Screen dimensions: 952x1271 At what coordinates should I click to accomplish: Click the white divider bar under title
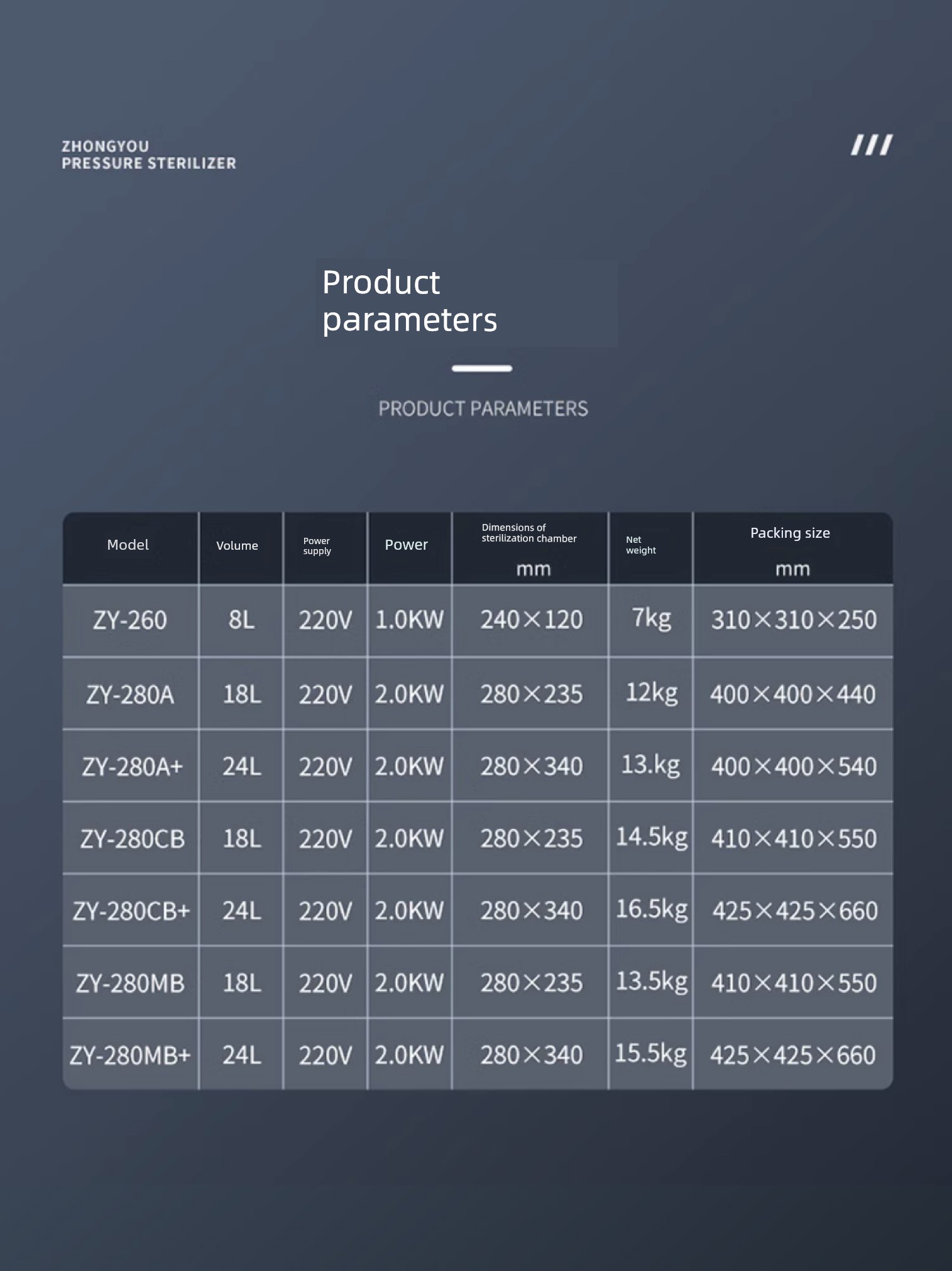click(482, 368)
